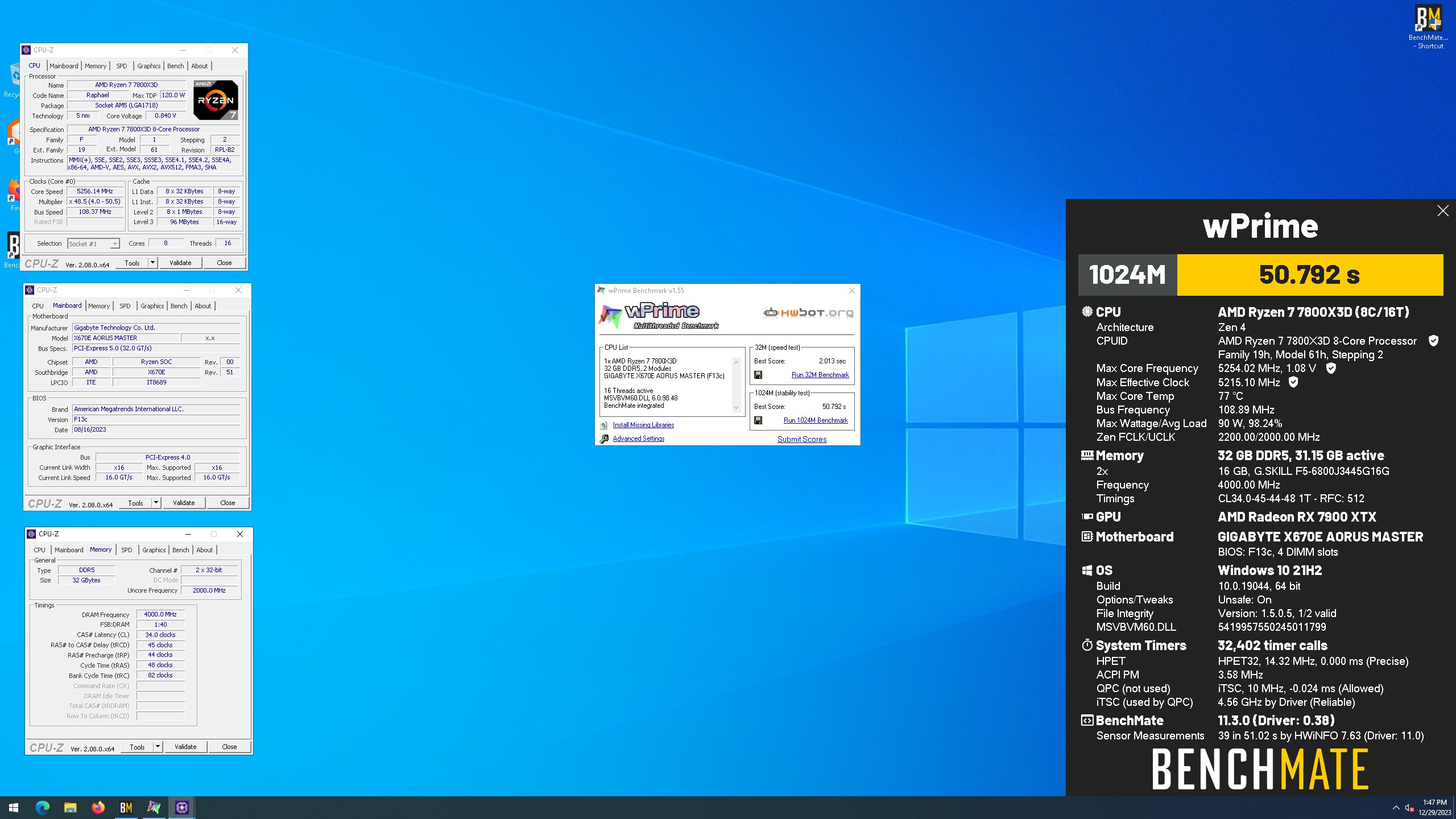
Task: Switch to Memory tab in top CPU-Z window
Action: pyautogui.click(x=96, y=66)
